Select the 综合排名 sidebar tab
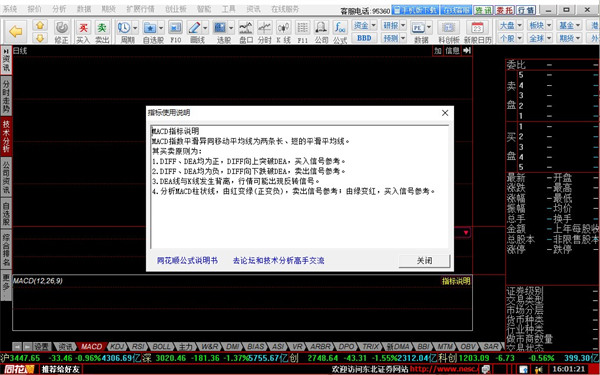The height and width of the screenshot is (375, 600). [x=6, y=248]
